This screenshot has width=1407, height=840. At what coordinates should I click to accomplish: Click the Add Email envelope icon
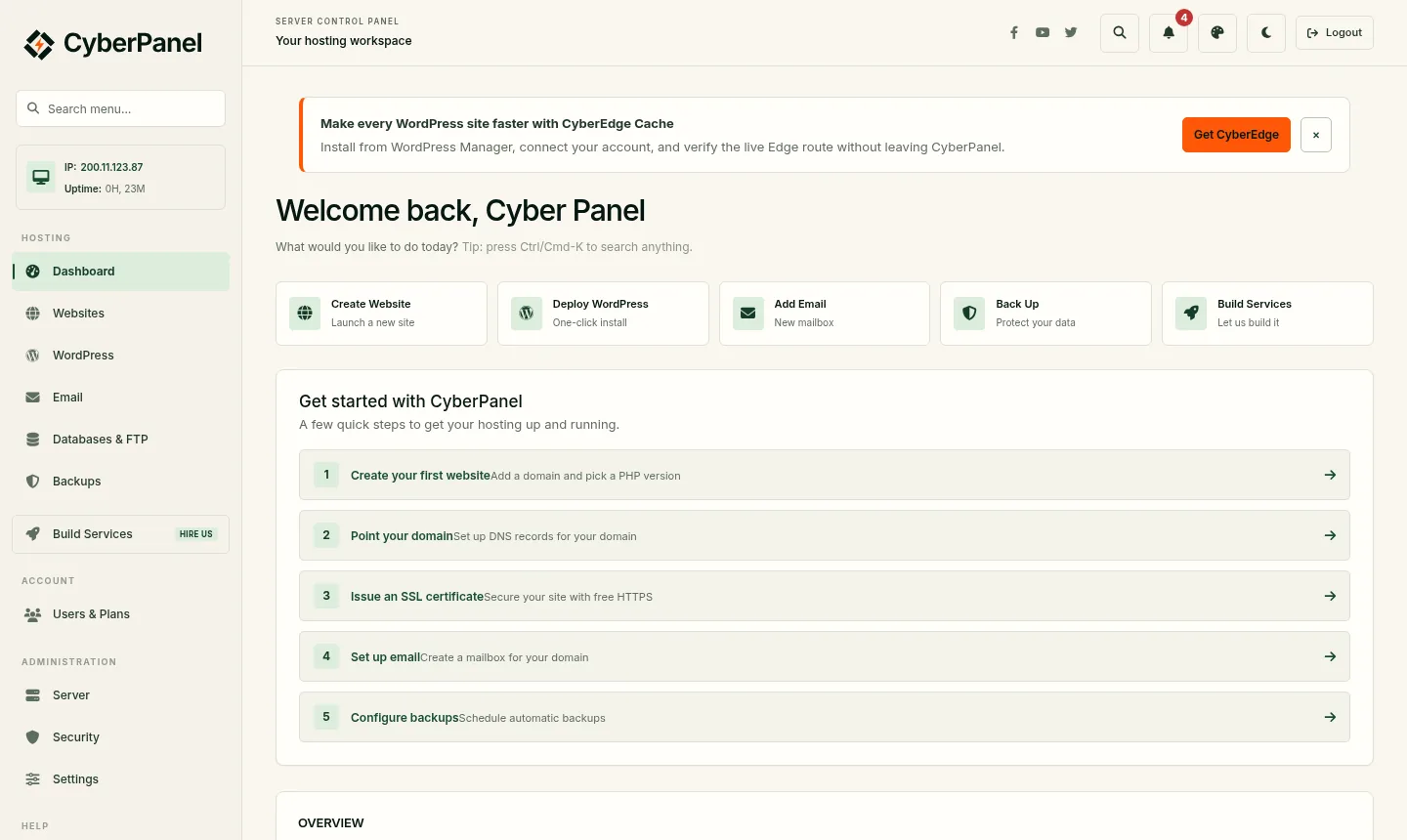748,314
